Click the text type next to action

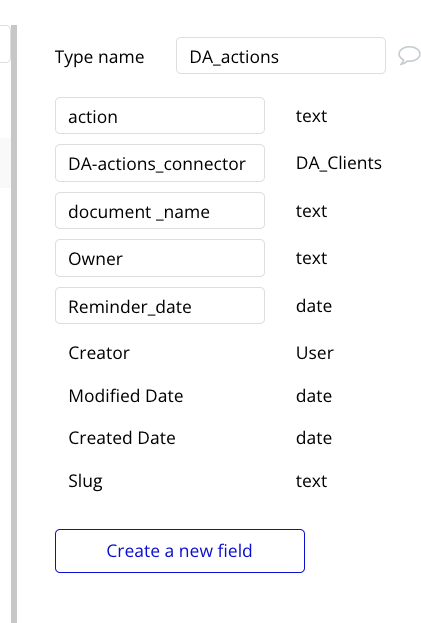coord(311,116)
